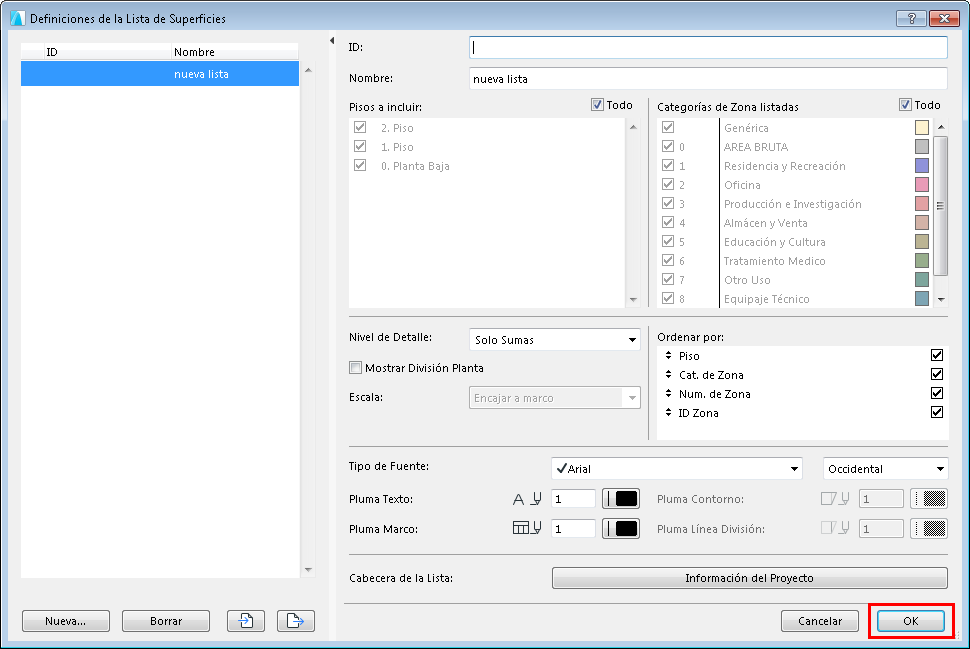
Task: Open Información del Proyecto list header
Action: (x=749, y=578)
